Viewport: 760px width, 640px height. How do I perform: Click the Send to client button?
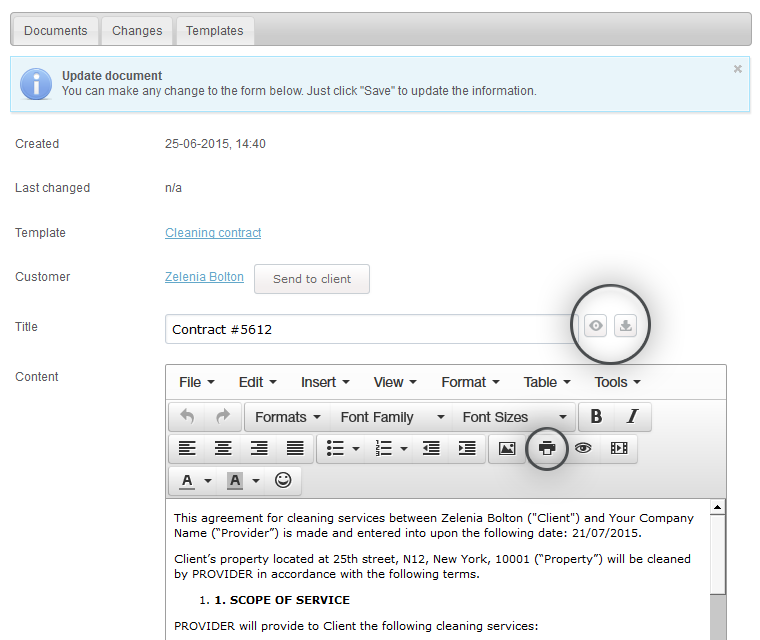(312, 279)
